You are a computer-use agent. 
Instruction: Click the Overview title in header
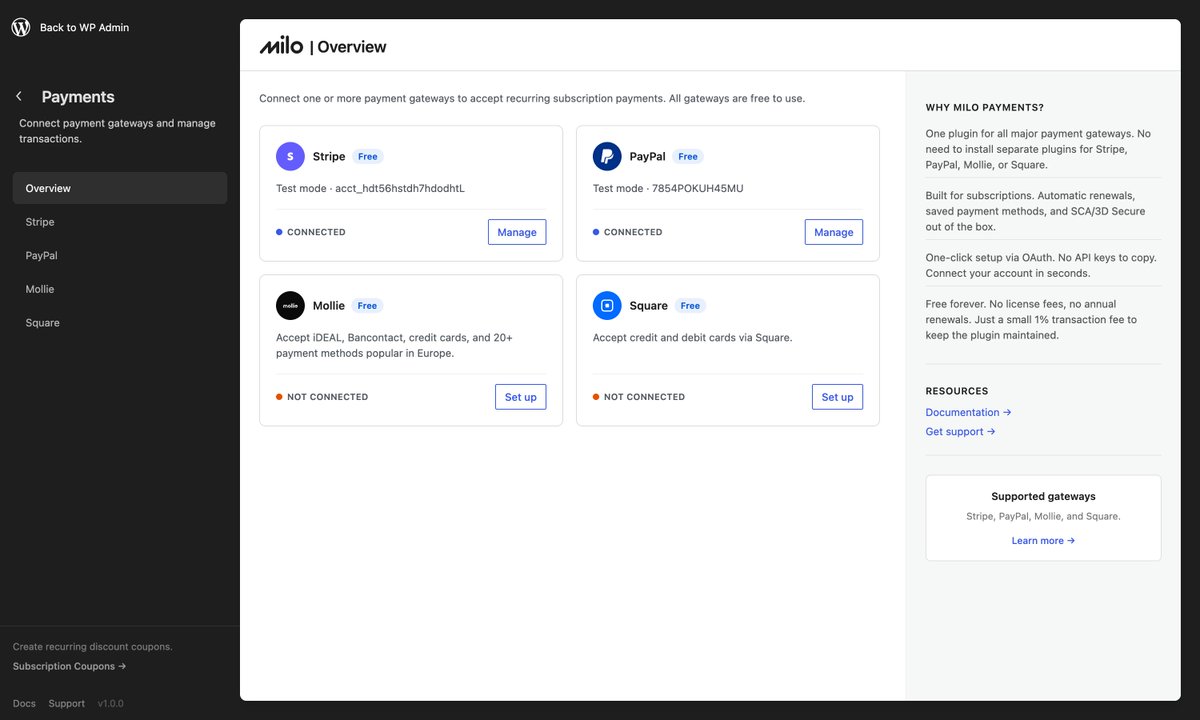(x=352, y=47)
